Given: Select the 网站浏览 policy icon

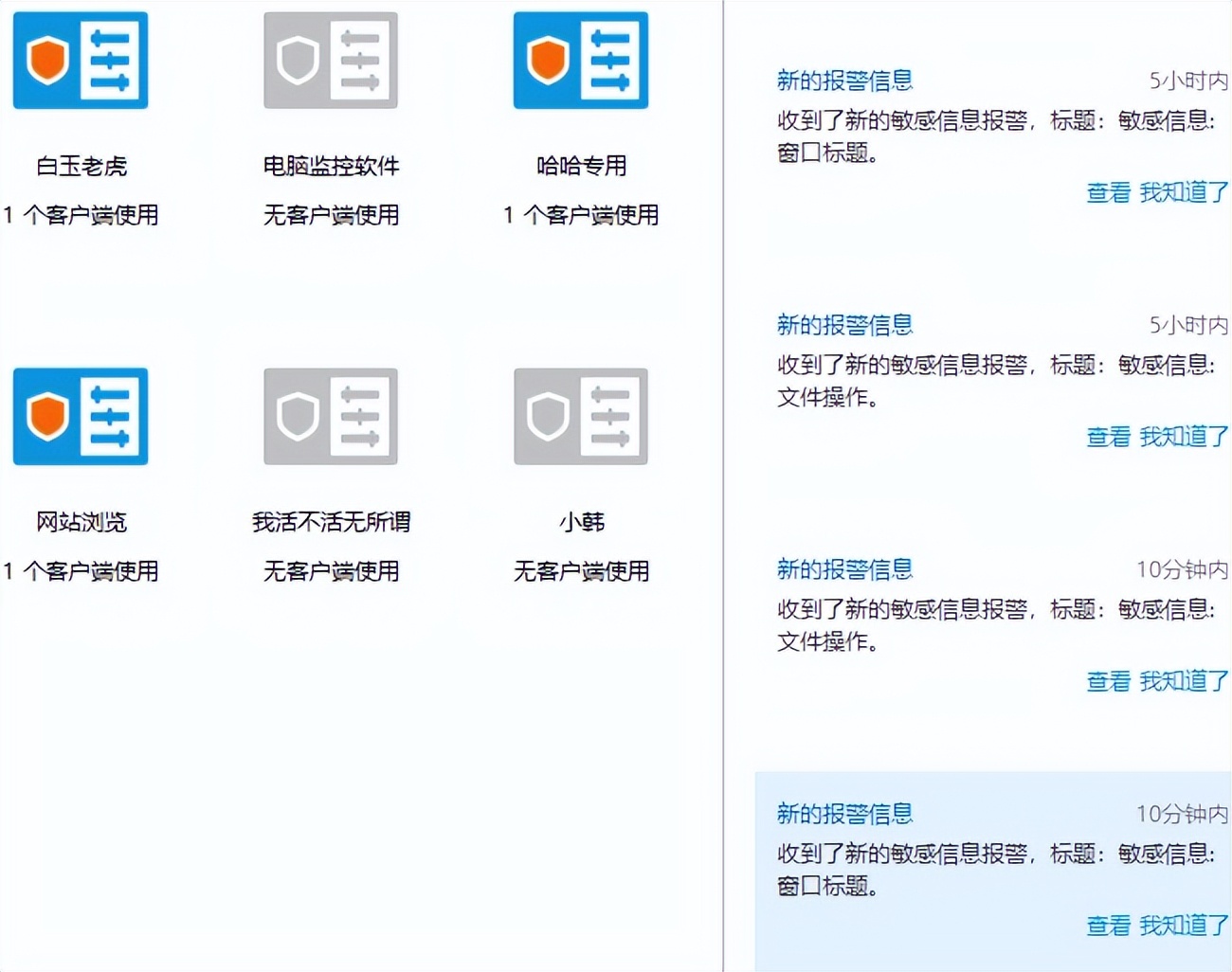Looking at the screenshot, I should (x=80, y=416).
